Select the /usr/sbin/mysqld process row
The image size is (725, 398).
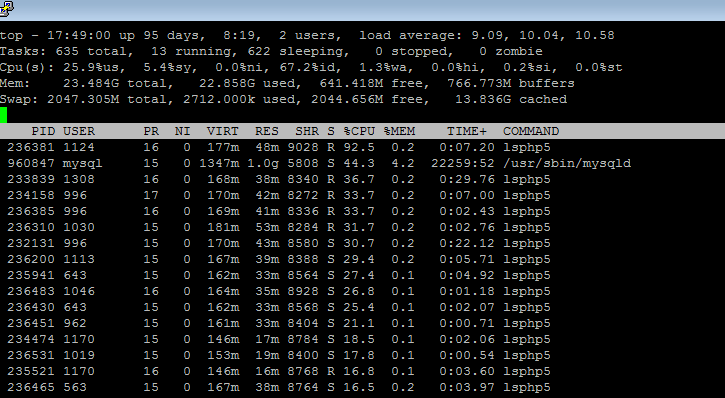point(319,163)
